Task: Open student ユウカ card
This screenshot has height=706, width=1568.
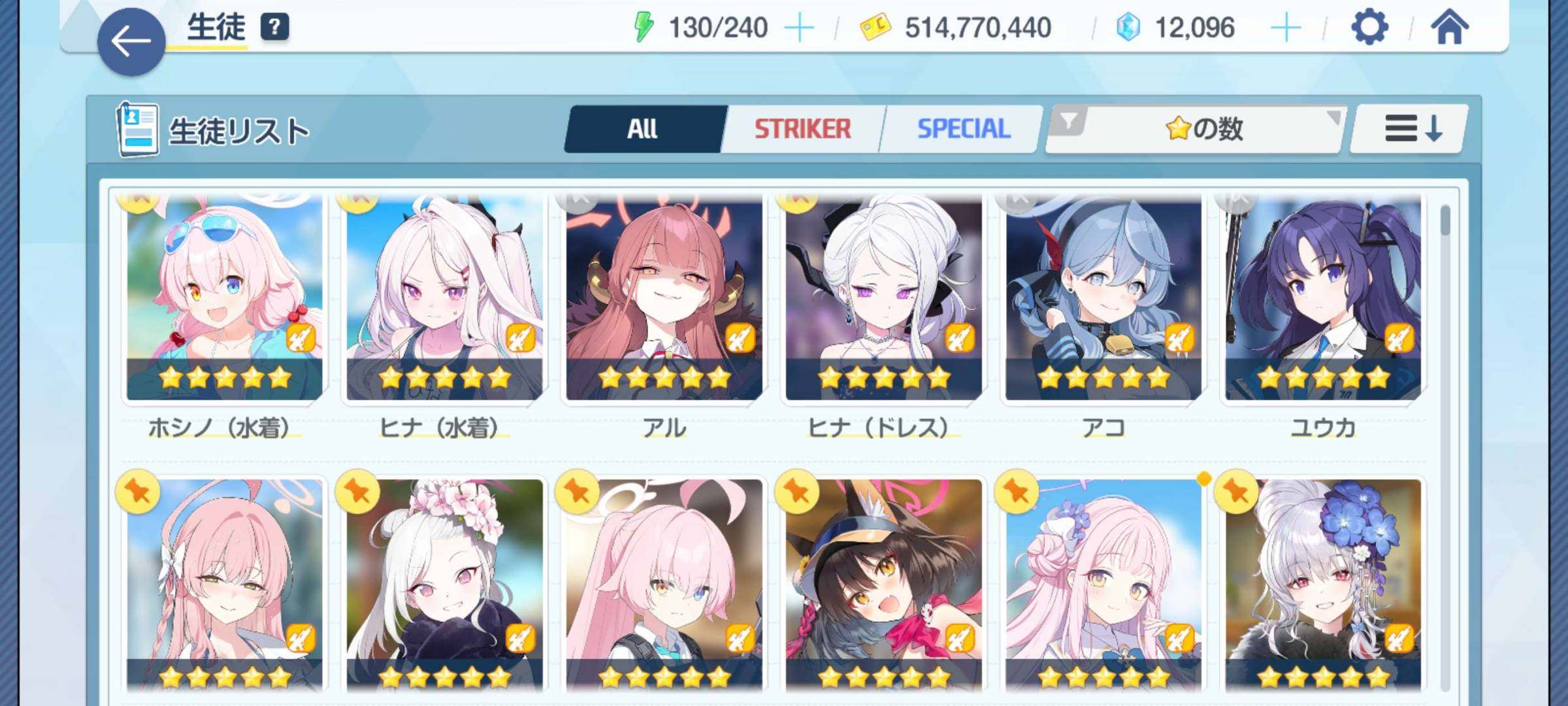Action: 1323,314
